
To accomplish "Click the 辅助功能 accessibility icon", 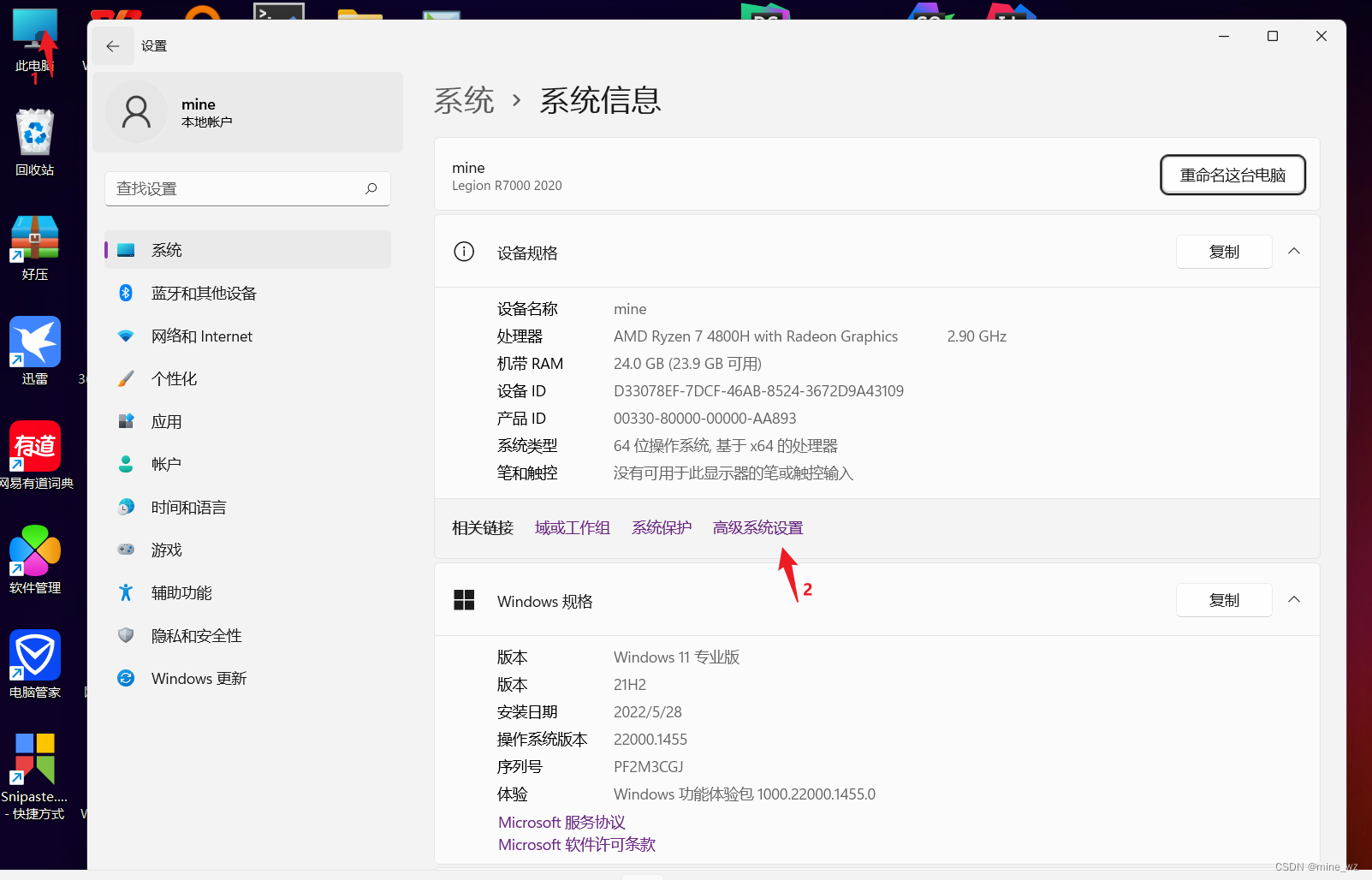I will tap(126, 592).
